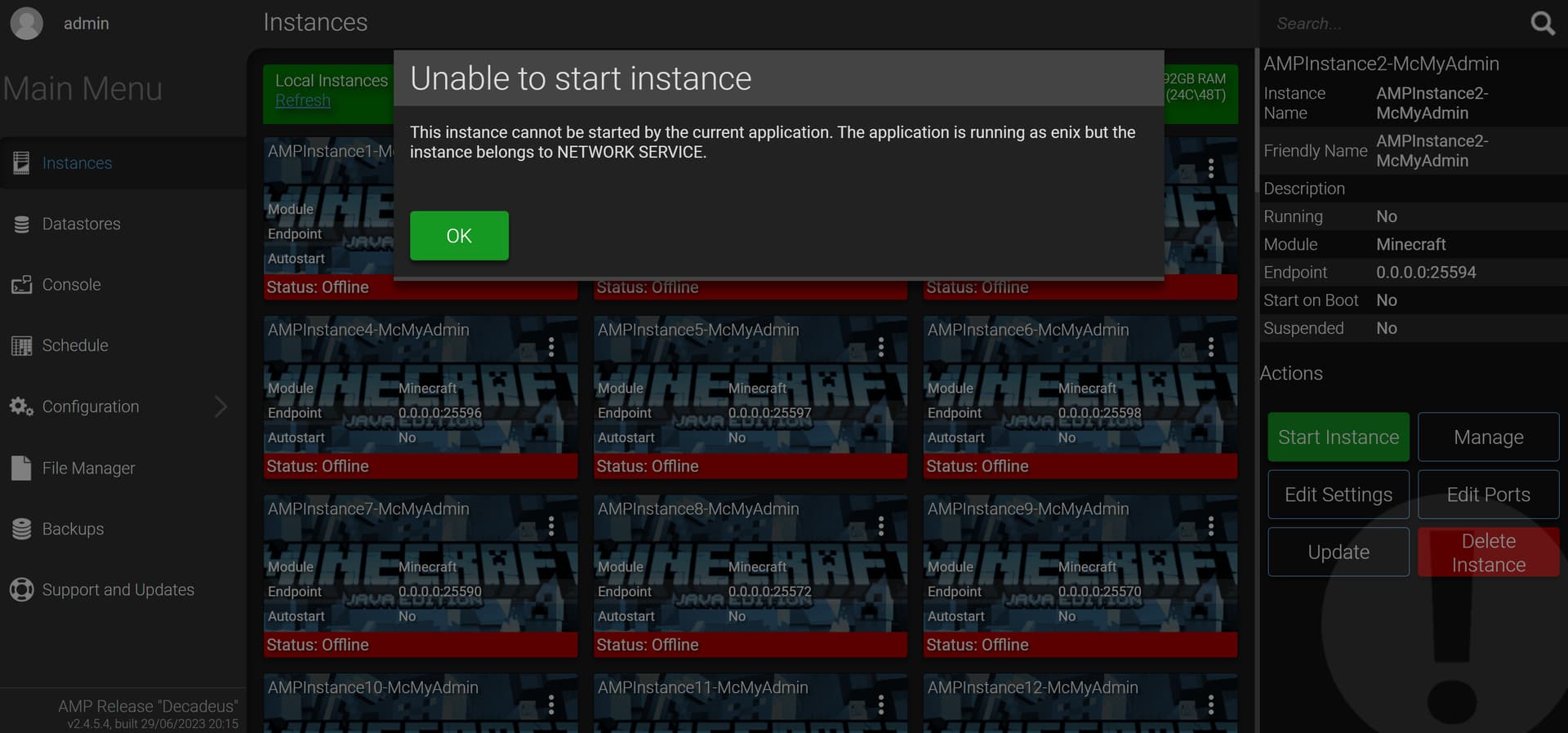Image resolution: width=1568 pixels, height=733 pixels.
Task: Open the three-dot menu on AMPInstance5-McMyAdmin
Action: coord(881,347)
